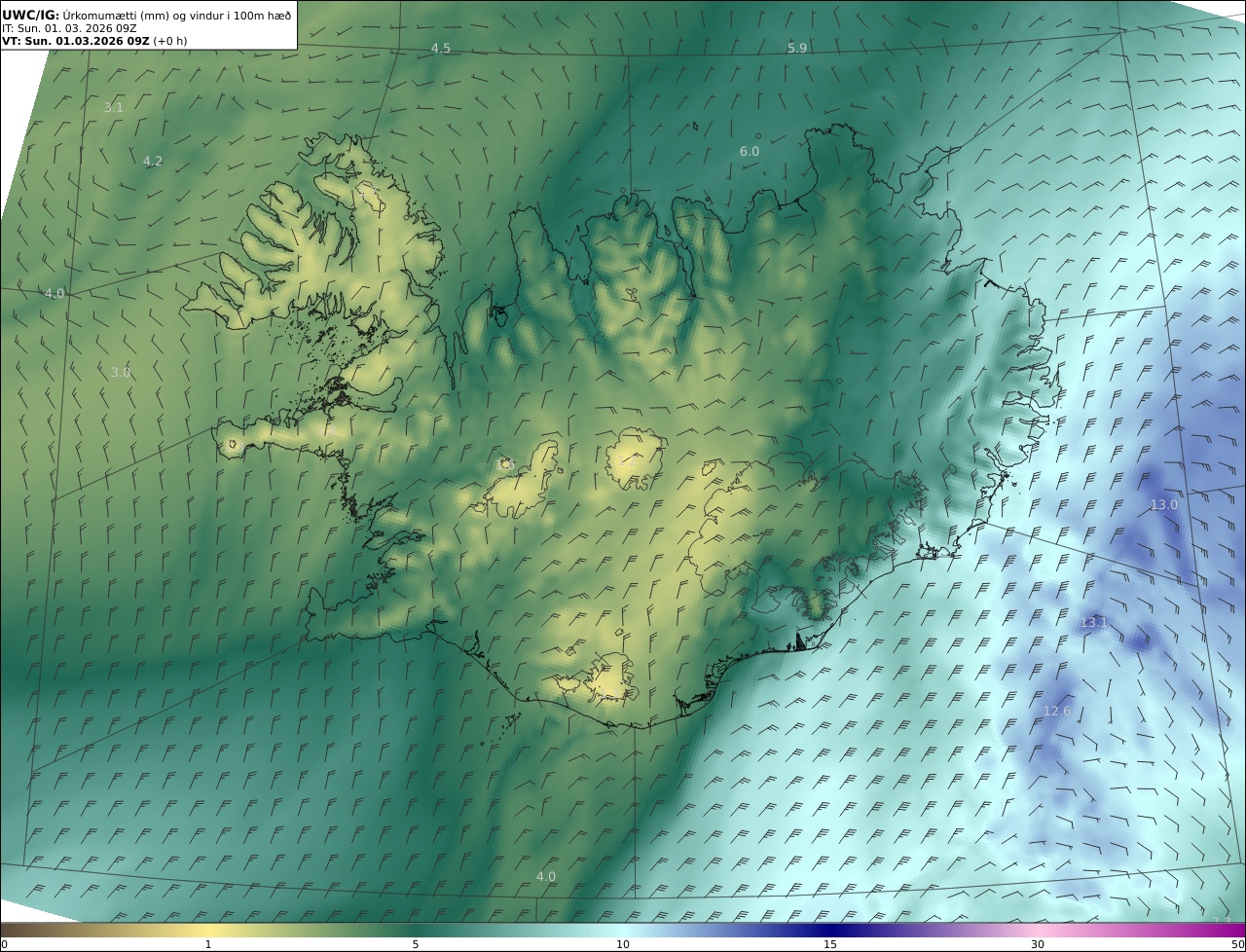The width and height of the screenshot is (1246, 952).
Task: Click the colorbar tick label 0
Action: coord(4,944)
